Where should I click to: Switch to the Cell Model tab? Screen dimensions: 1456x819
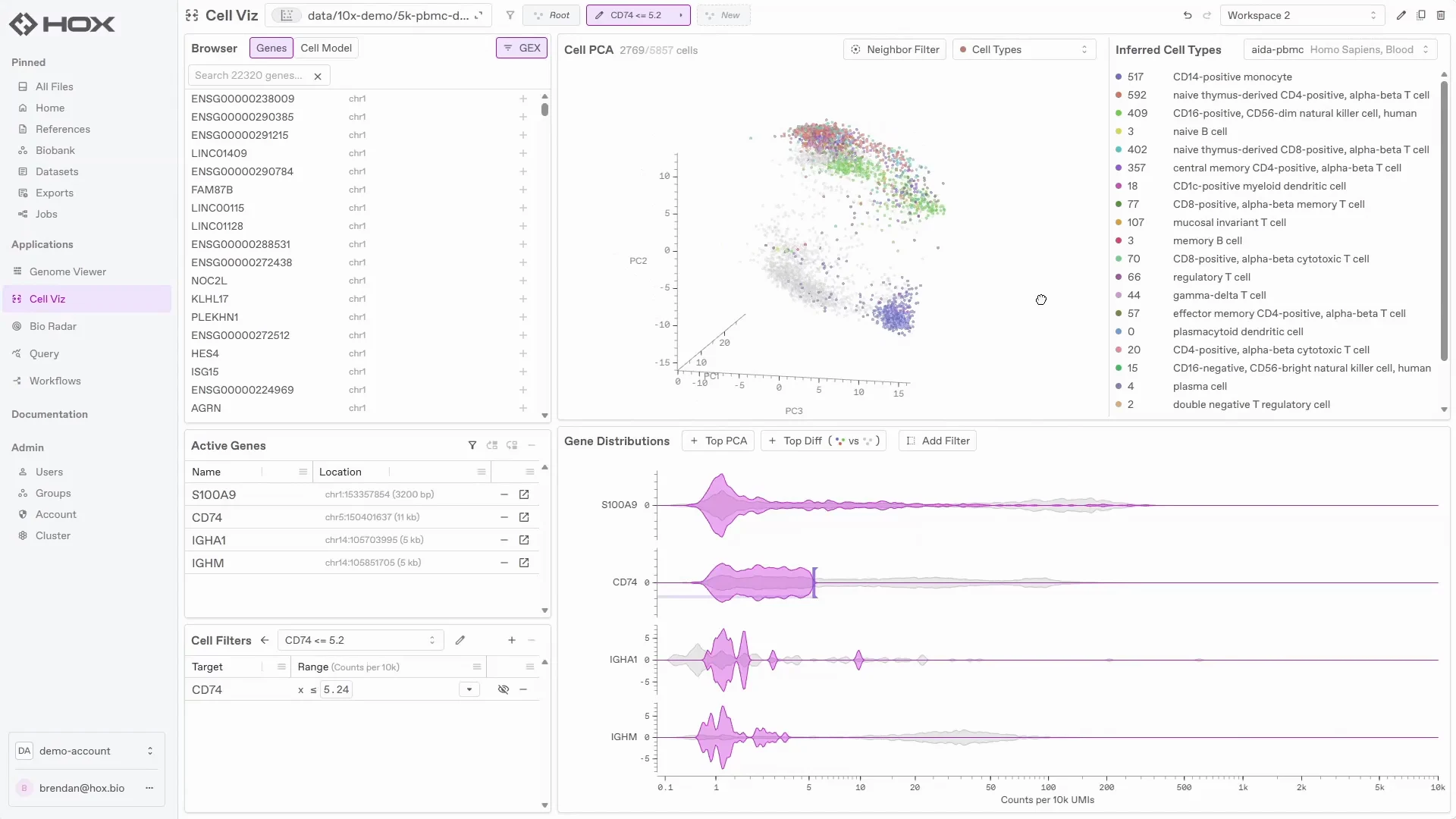[x=326, y=48]
